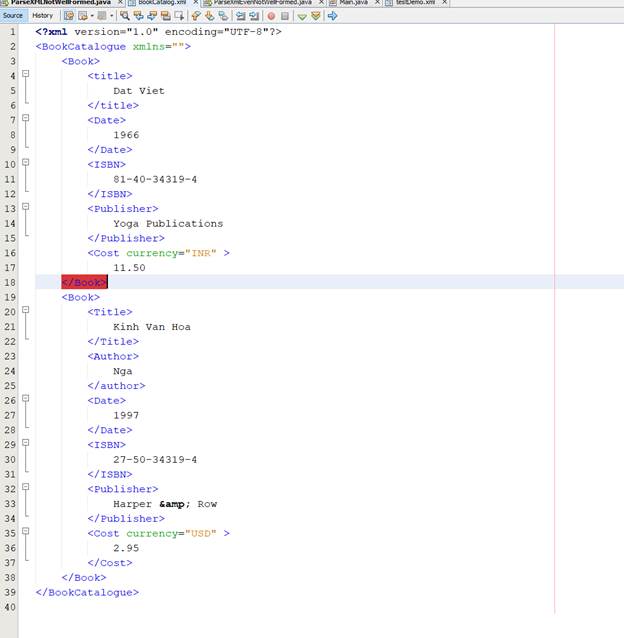Image resolution: width=624 pixels, height=638 pixels.
Task: Click the value '27-50-34319-4'
Action: pyautogui.click(x=155, y=460)
